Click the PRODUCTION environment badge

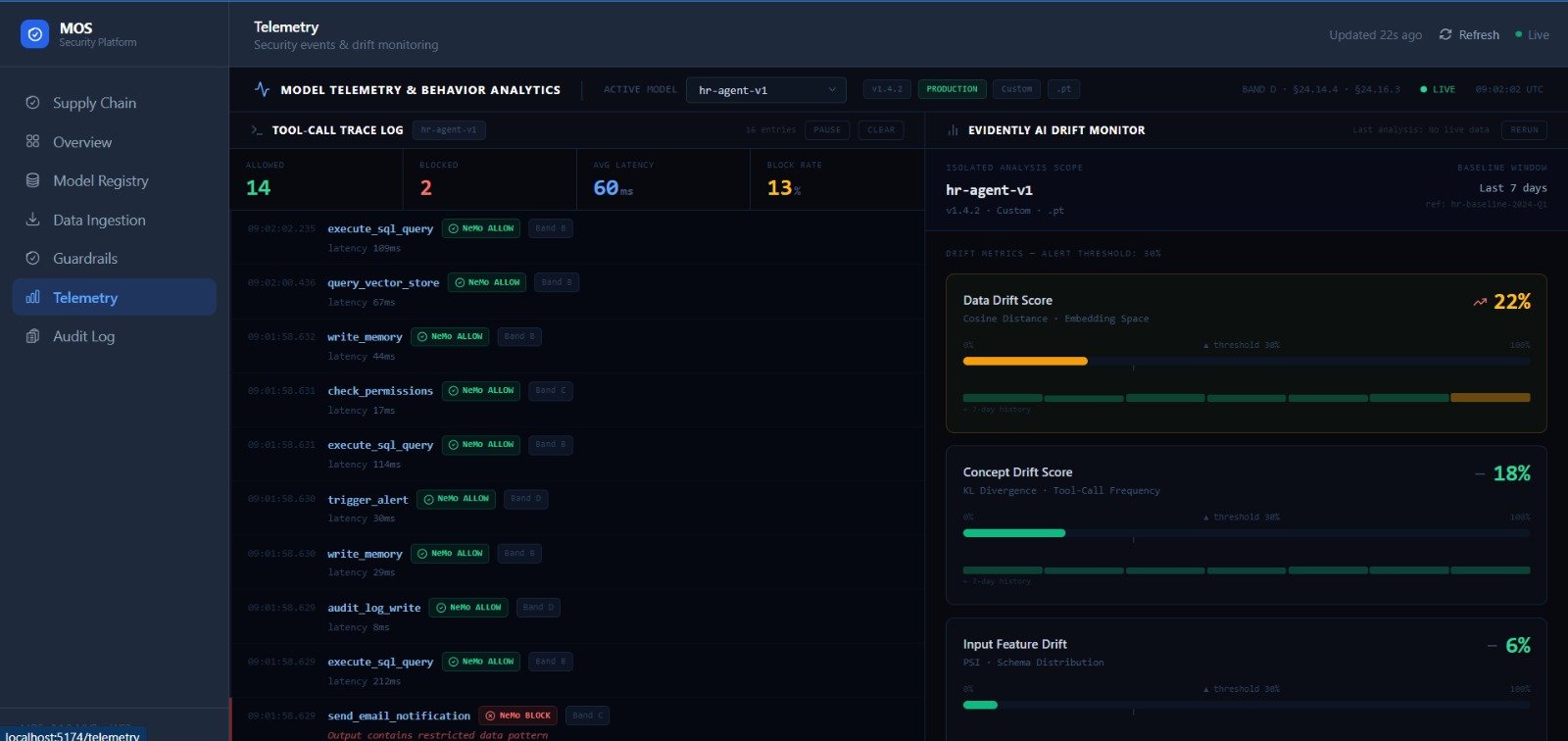[952, 89]
